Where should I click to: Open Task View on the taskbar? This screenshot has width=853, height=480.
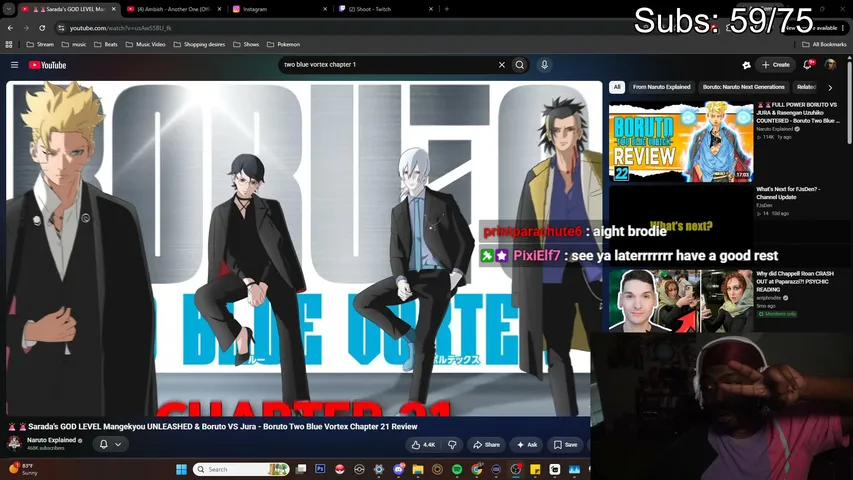tap(301, 469)
